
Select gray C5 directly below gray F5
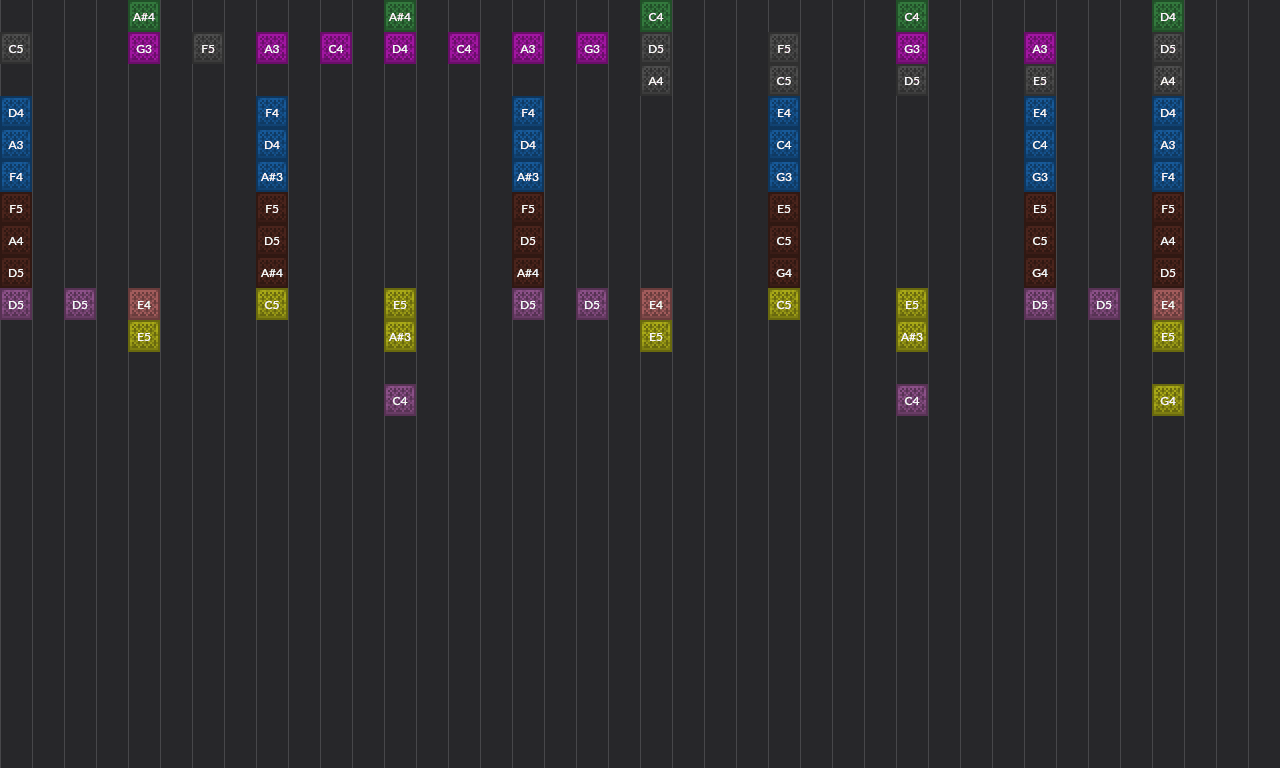point(784,80)
